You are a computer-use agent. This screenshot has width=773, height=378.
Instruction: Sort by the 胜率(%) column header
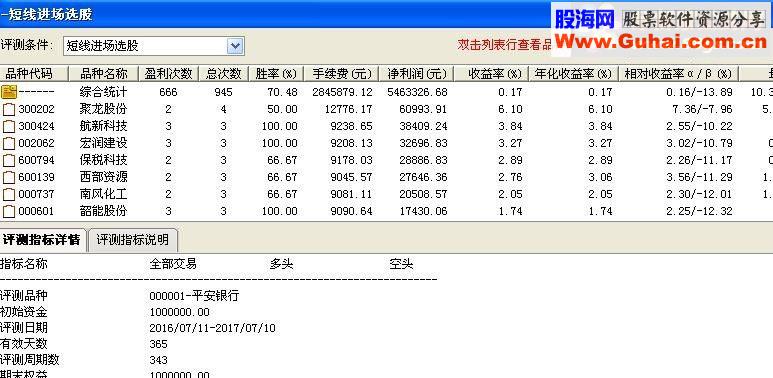(x=276, y=74)
